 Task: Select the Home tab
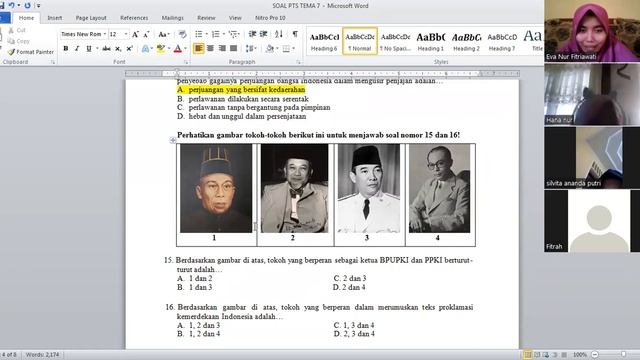[27, 18]
